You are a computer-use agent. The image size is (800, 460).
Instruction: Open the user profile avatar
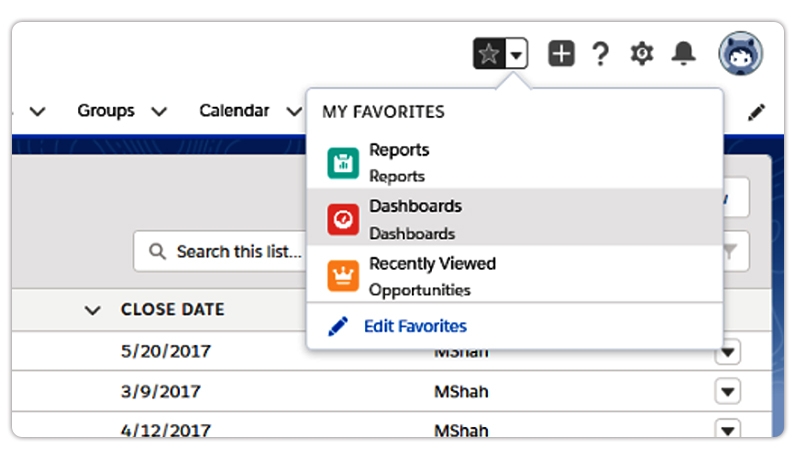[x=740, y=53]
